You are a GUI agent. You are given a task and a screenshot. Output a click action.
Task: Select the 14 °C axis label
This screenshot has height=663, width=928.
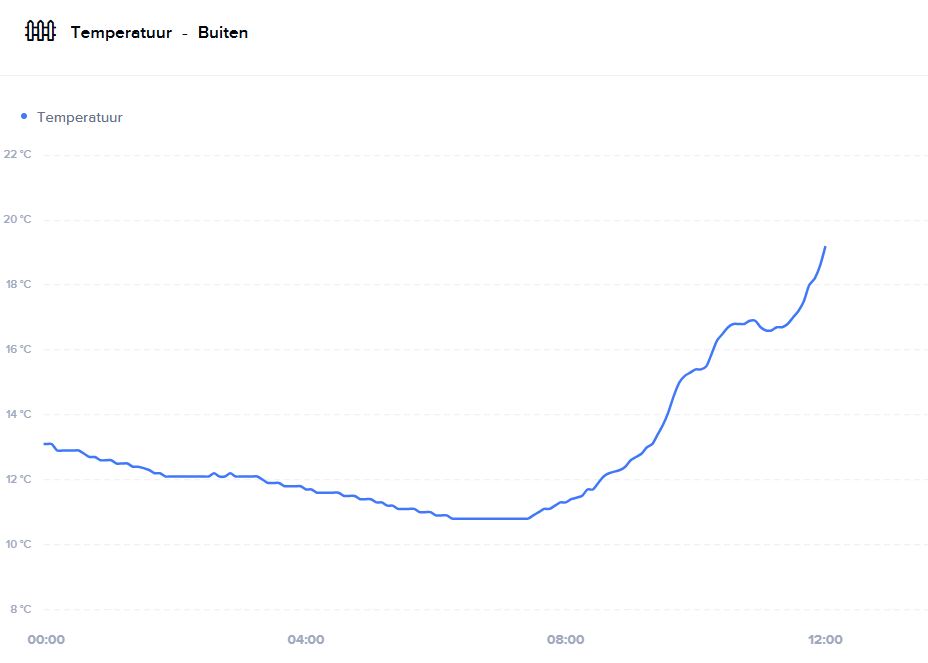click(x=17, y=414)
